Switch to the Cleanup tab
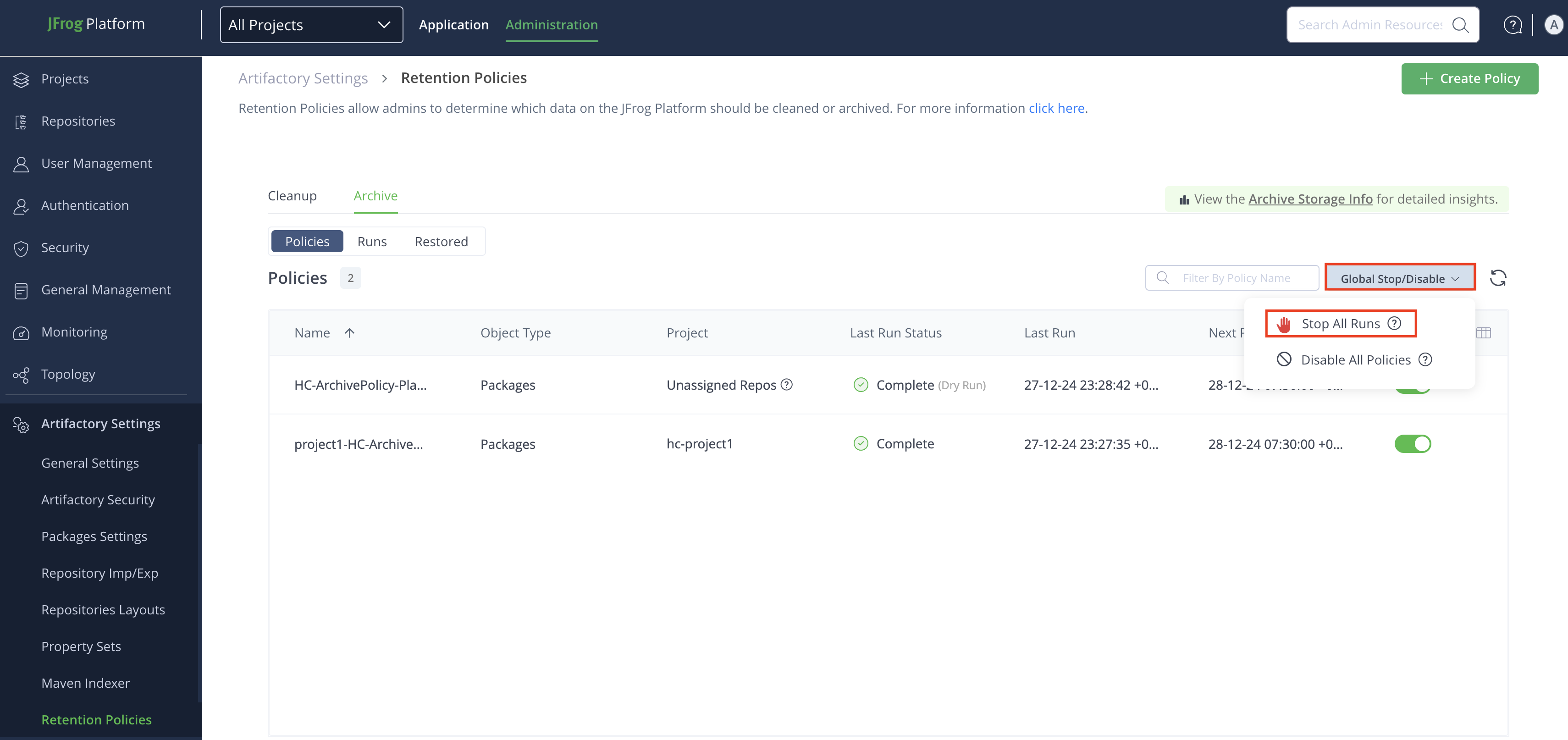This screenshot has height=740, width=1568. [292, 196]
